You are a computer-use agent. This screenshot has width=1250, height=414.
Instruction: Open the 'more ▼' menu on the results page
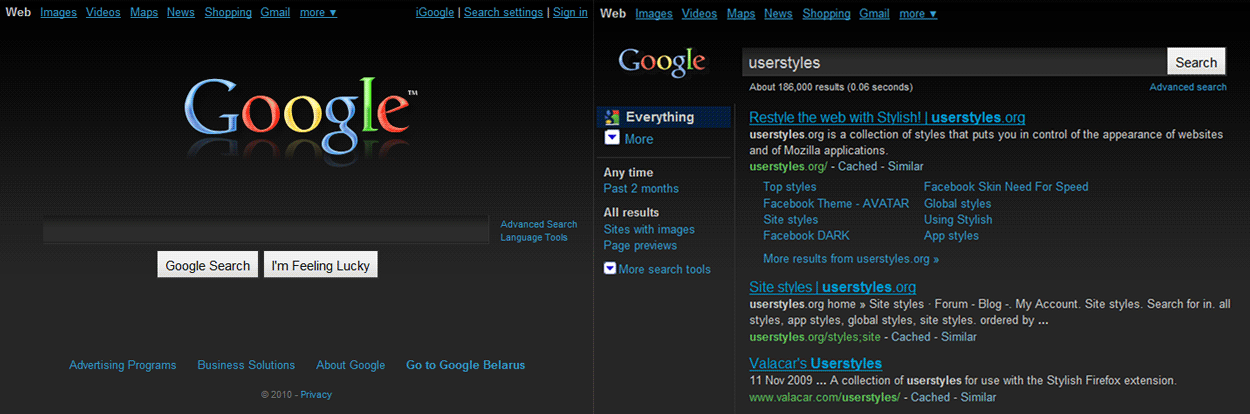click(x=918, y=14)
